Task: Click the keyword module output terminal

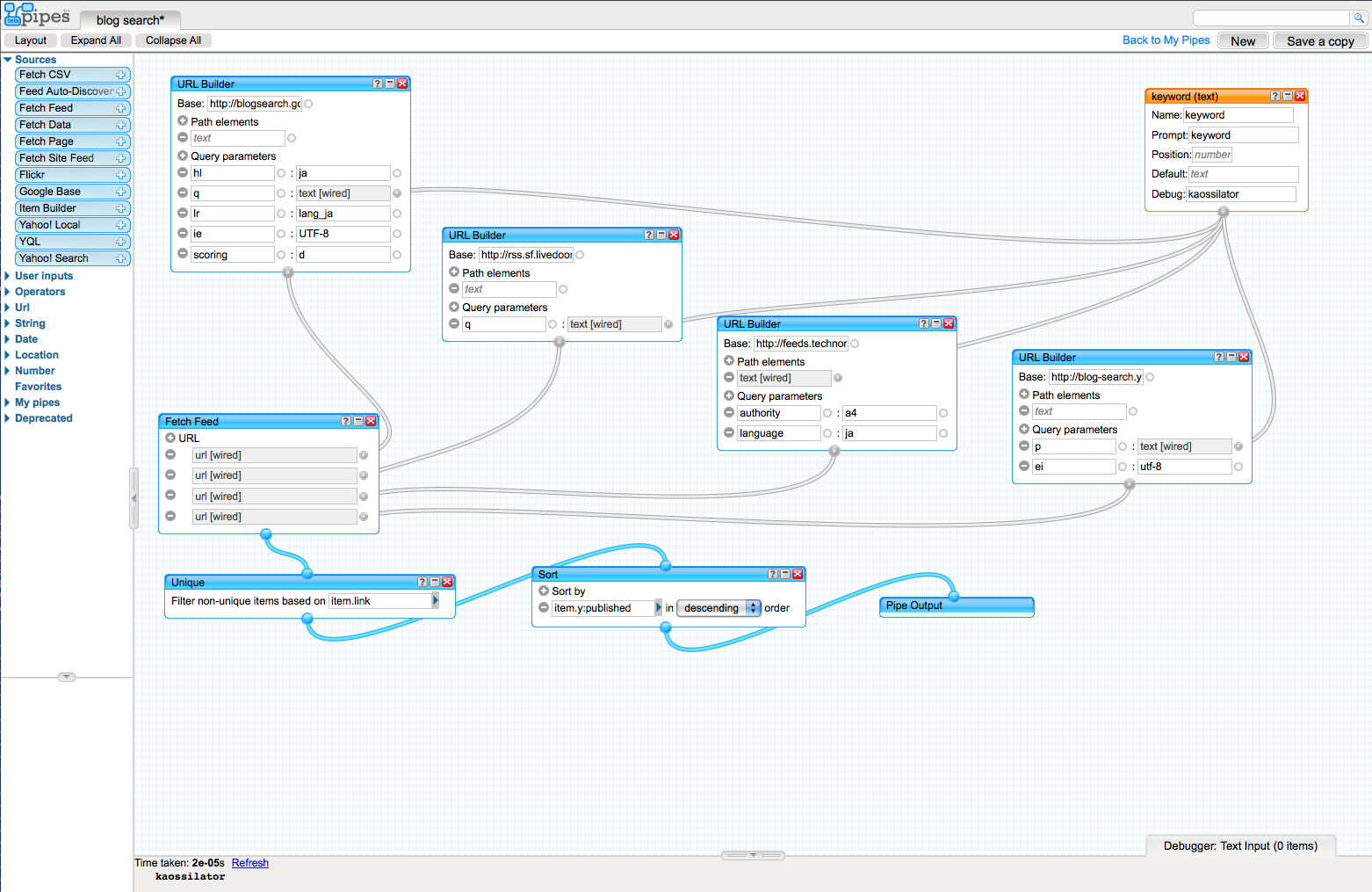Action: 1224,212
